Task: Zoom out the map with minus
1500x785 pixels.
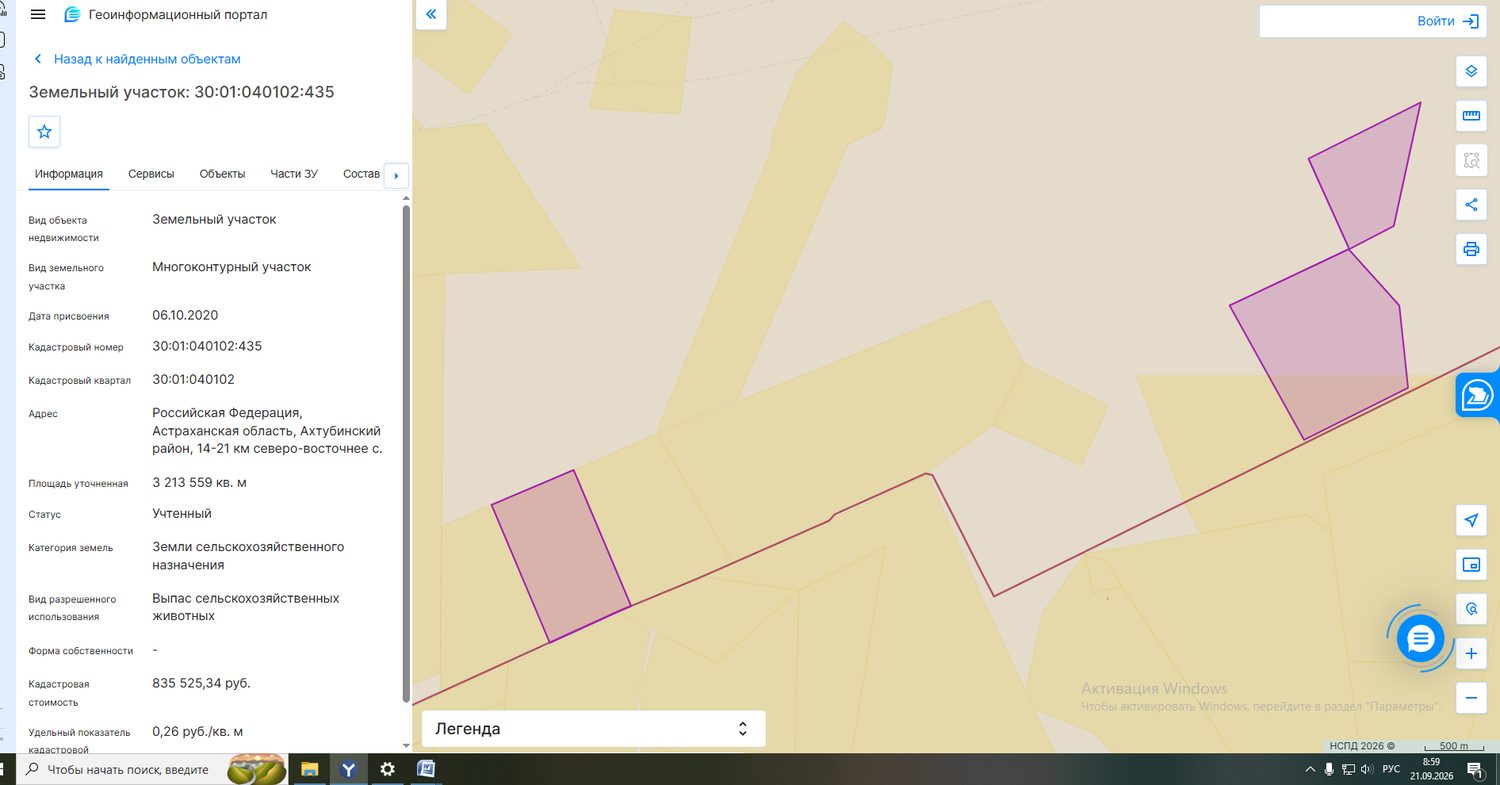Action: pyautogui.click(x=1471, y=697)
